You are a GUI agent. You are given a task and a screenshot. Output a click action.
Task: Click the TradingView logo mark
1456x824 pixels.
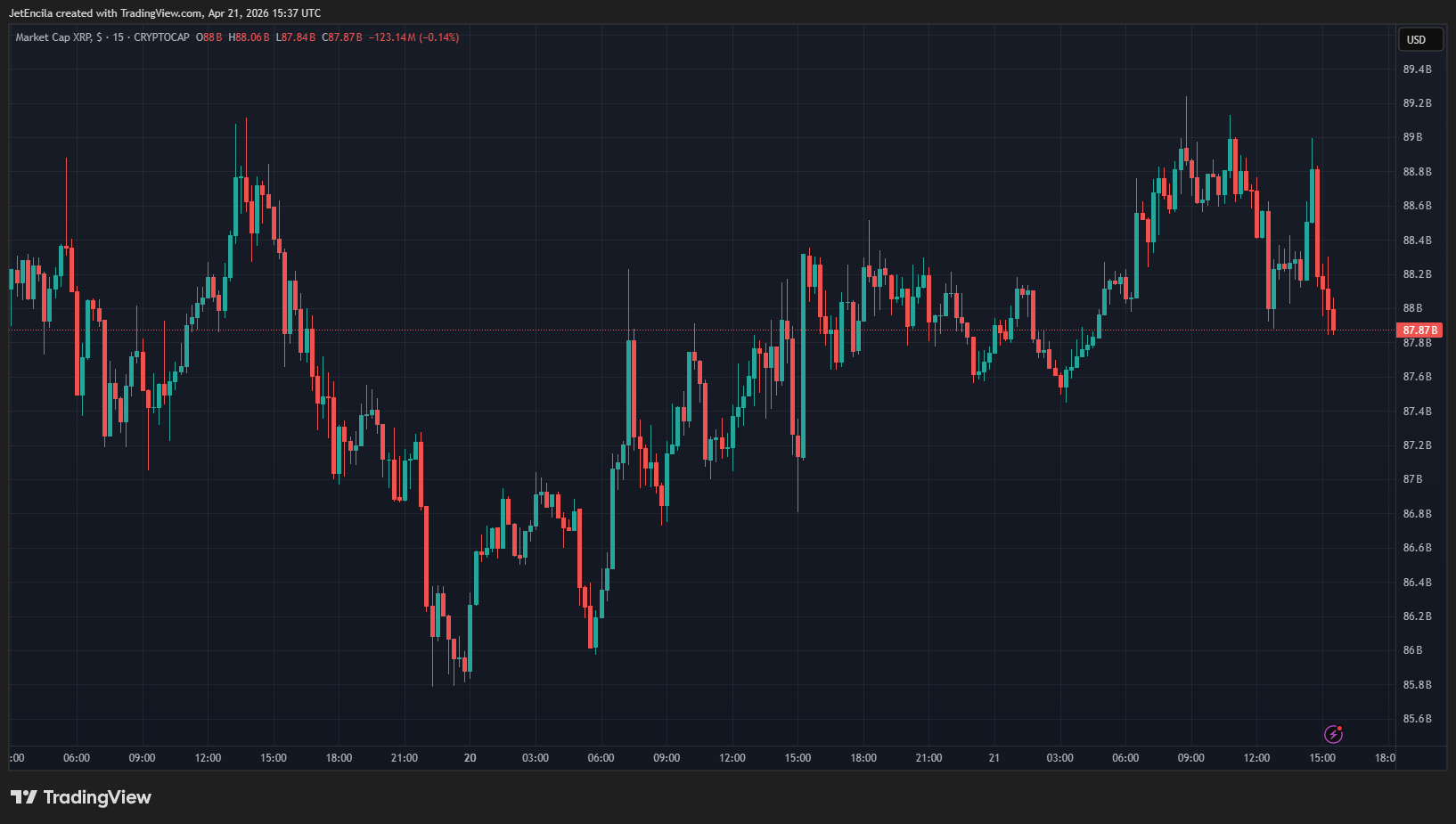tap(23, 797)
